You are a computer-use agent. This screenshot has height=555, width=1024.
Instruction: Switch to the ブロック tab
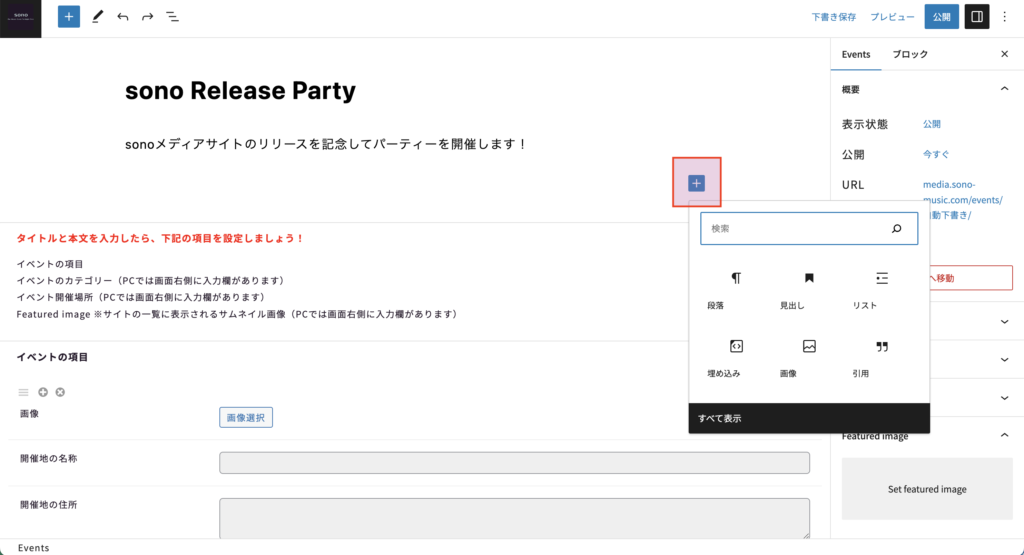[x=910, y=54]
